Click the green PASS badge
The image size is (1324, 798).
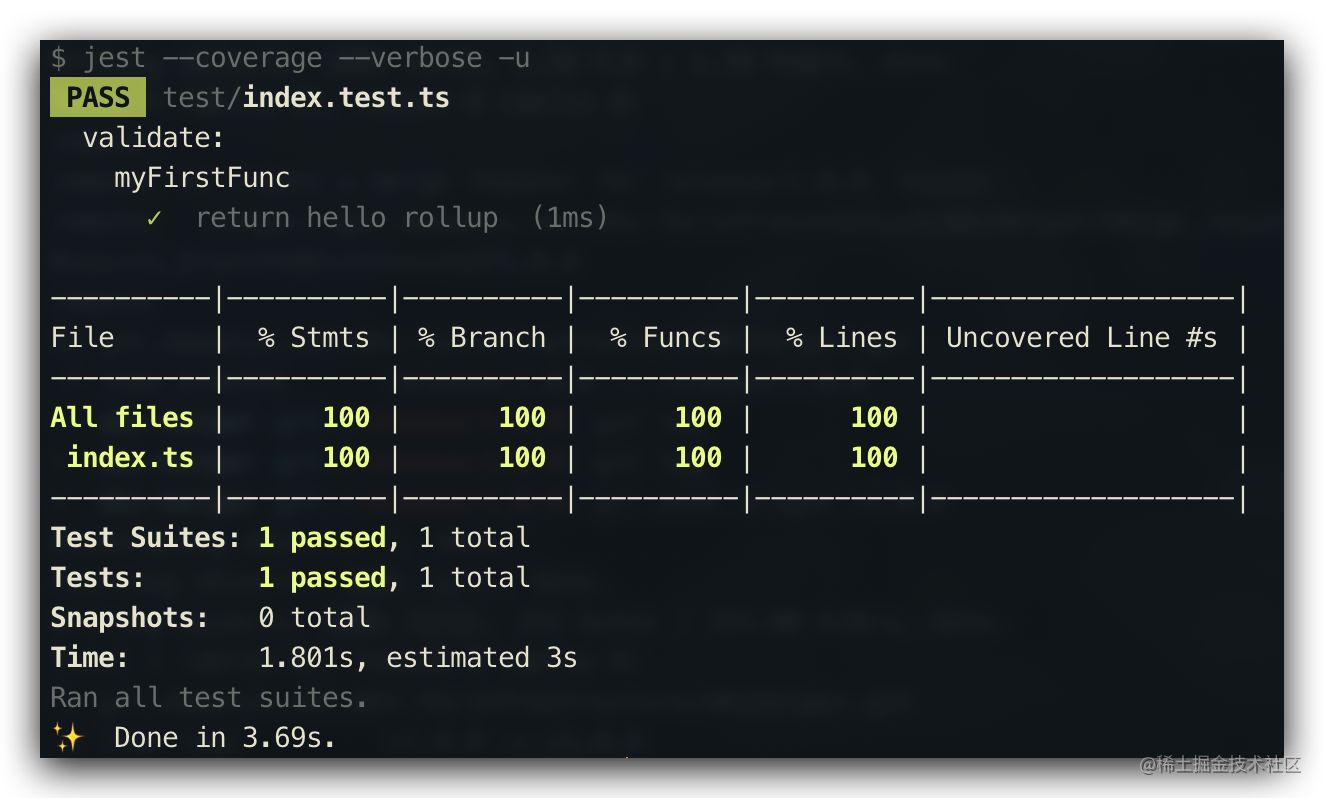98,98
